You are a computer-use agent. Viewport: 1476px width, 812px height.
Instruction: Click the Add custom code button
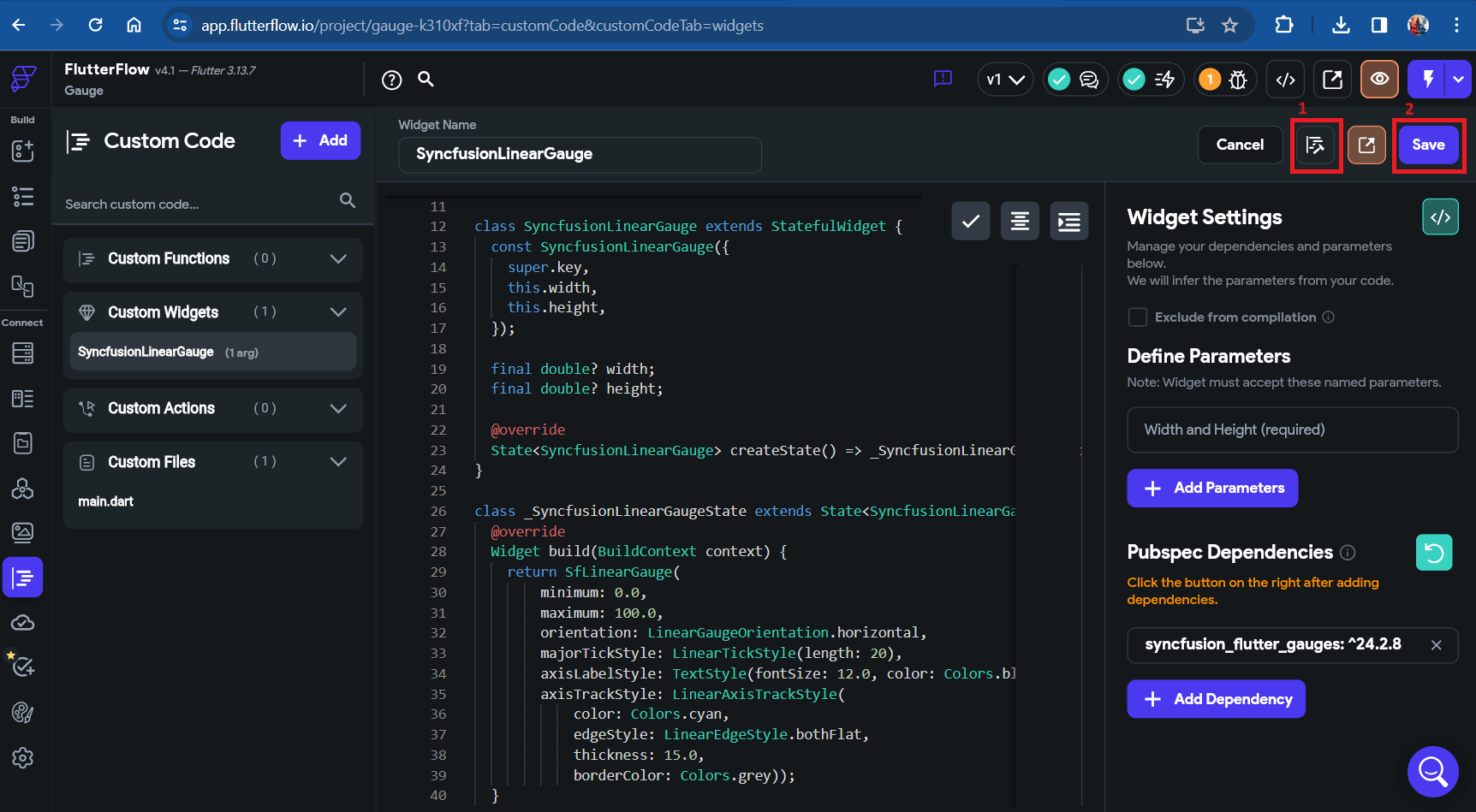click(x=320, y=140)
